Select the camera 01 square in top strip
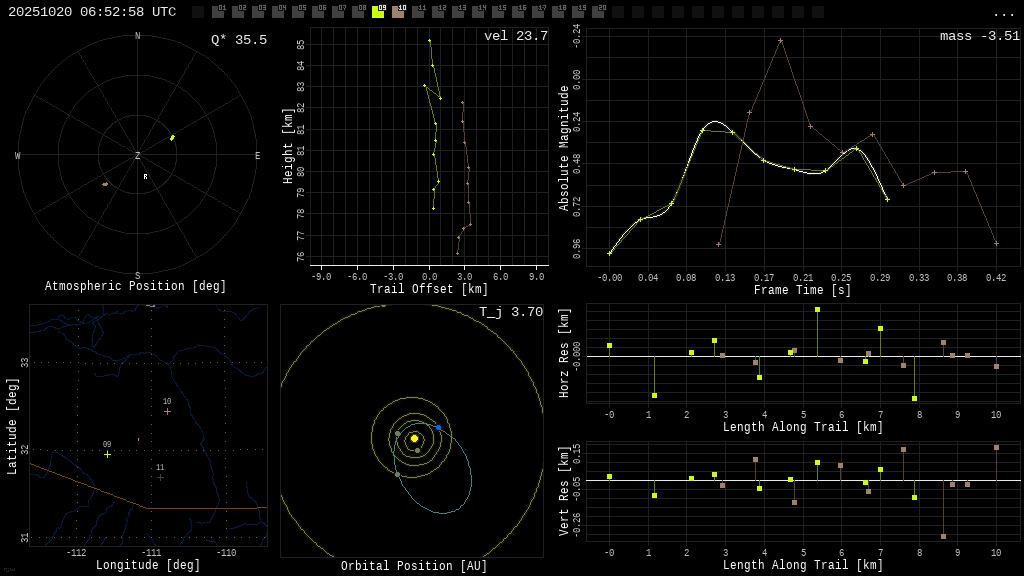Screen dimensions: 1024x576 click(218, 12)
